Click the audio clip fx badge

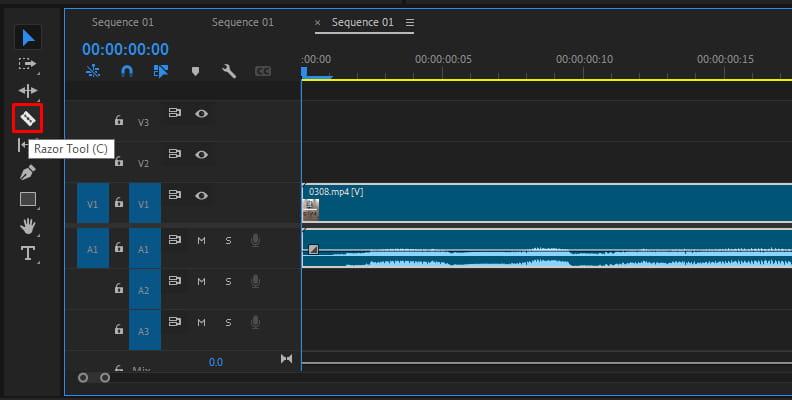314,249
